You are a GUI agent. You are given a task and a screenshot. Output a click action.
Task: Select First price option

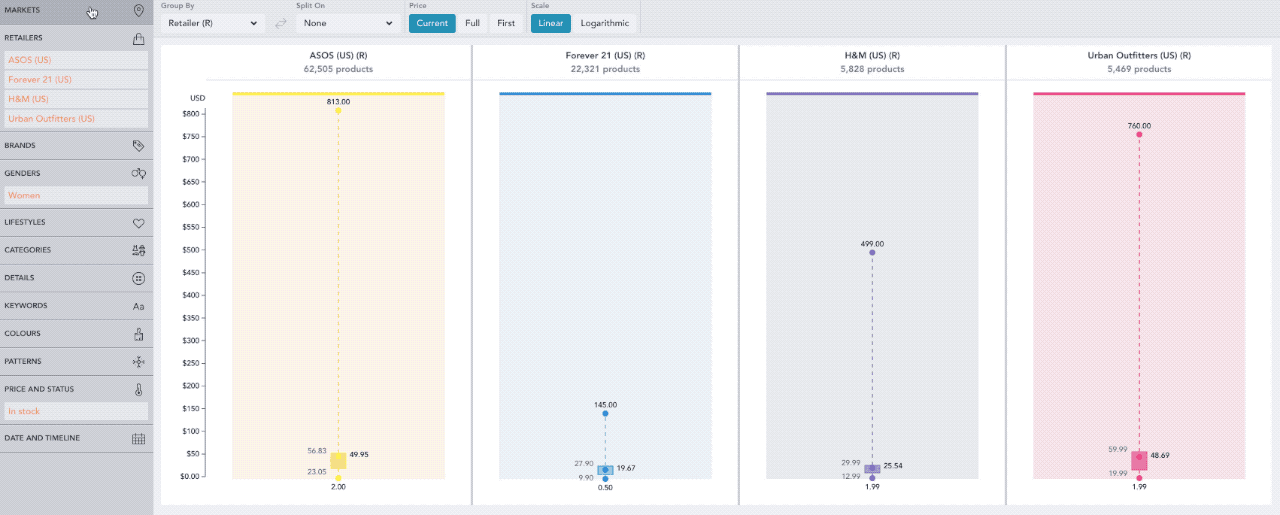pos(506,23)
